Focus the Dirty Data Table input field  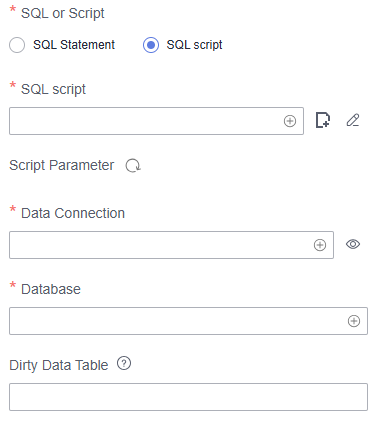(x=188, y=397)
